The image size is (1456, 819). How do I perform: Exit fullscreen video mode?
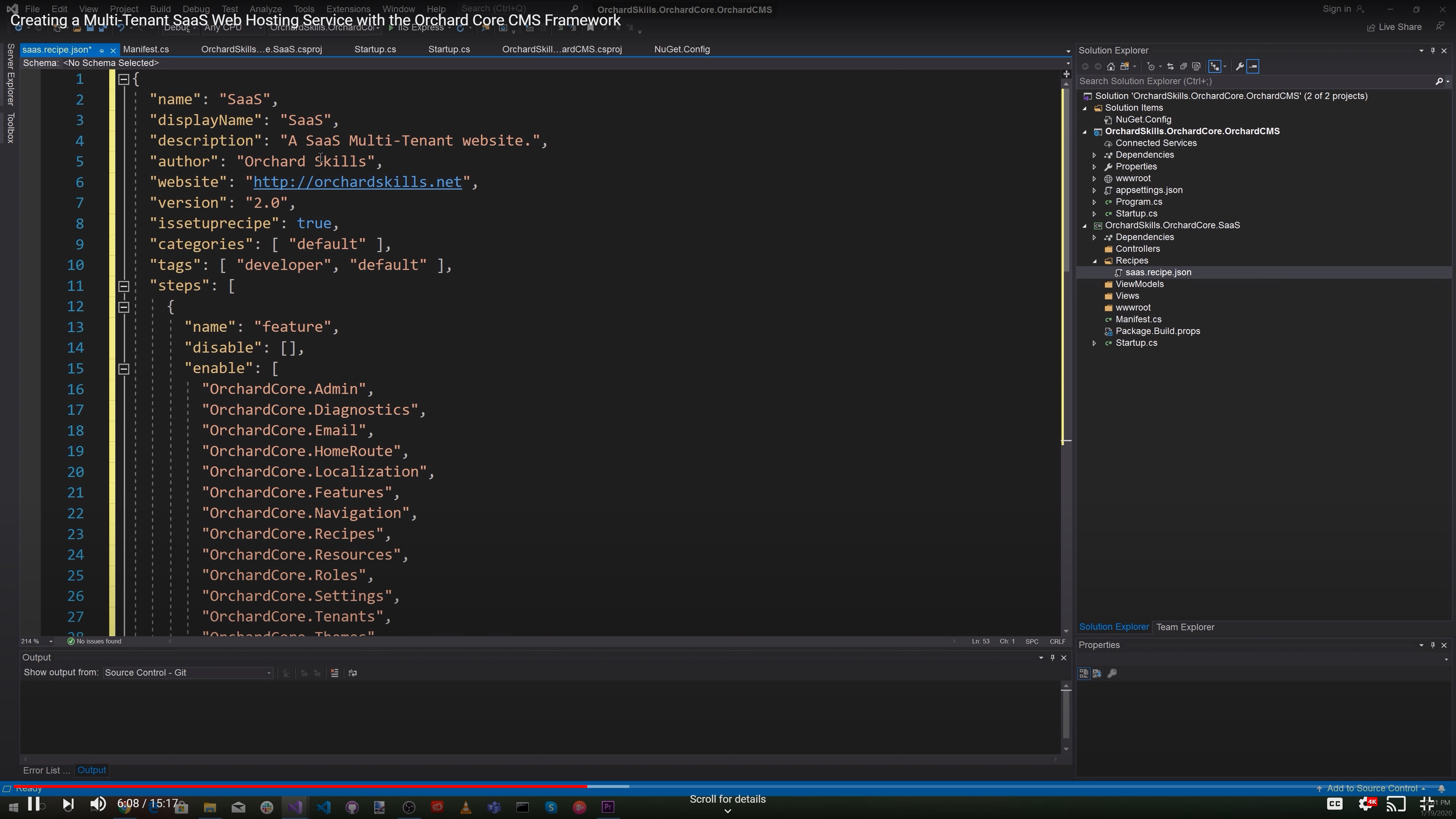click(x=1427, y=804)
